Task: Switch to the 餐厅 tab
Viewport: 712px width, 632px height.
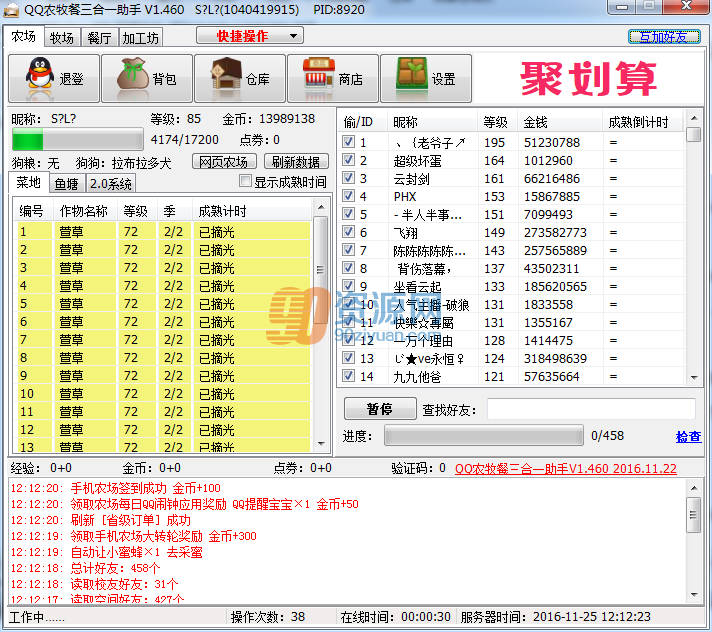Action: pyautogui.click(x=99, y=38)
